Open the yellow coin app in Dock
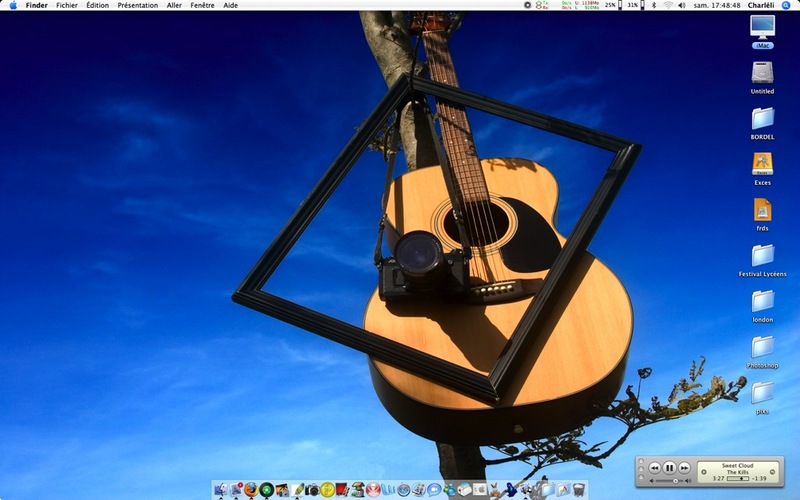Viewport: 800px width, 500px height. (x=327, y=490)
